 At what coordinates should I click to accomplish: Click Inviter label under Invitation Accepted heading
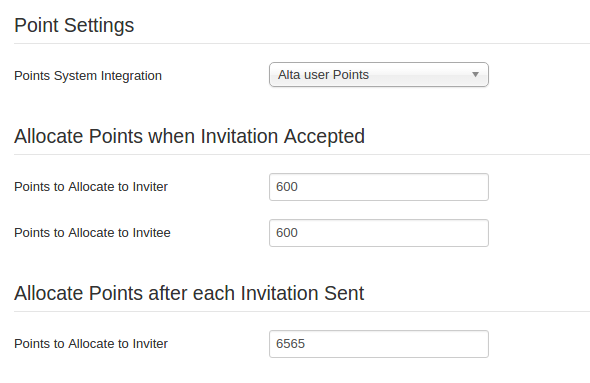coord(91,187)
